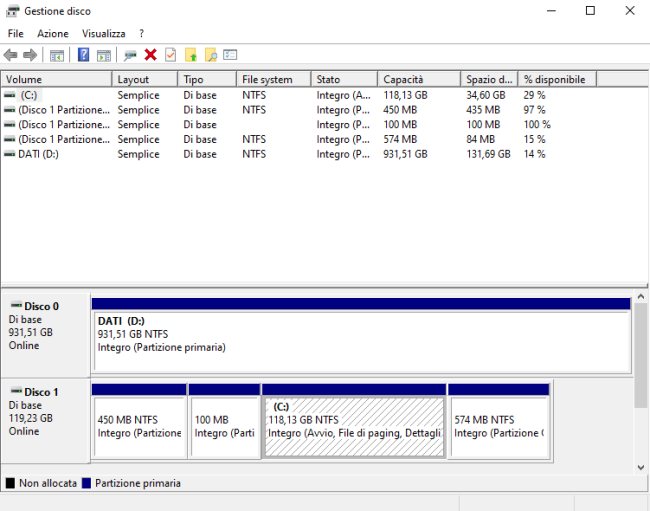Image resolution: width=650 pixels, height=511 pixels.
Task: Click the Disco 1 disk label
Action: point(41,392)
